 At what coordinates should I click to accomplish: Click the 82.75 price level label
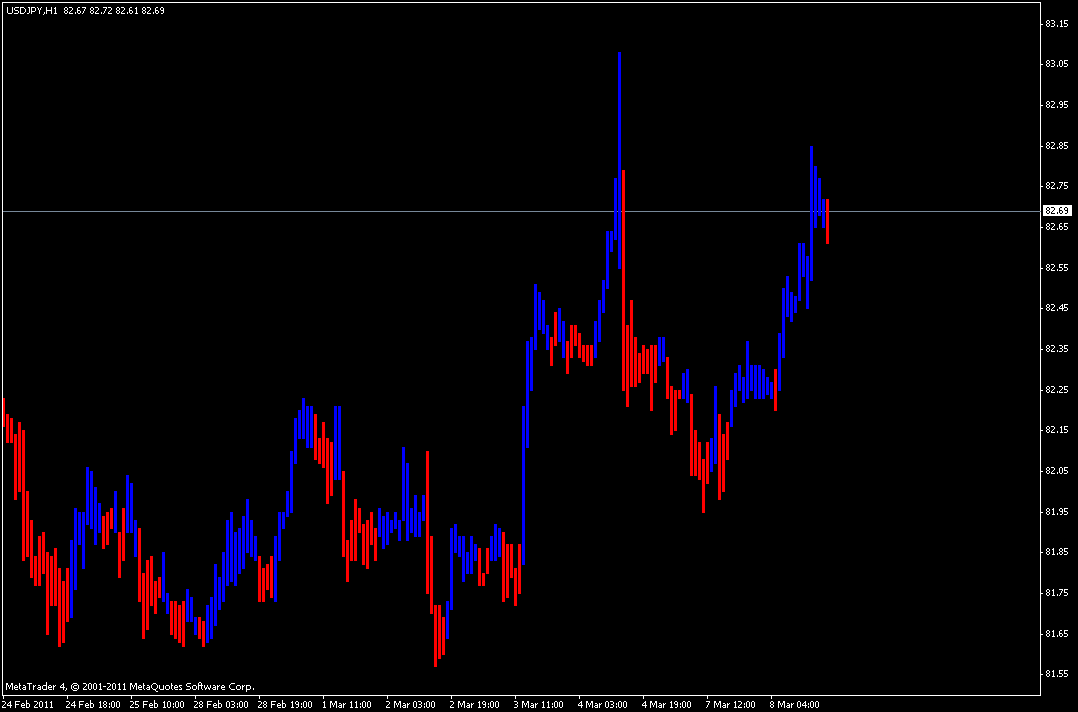click(1056, 186)
